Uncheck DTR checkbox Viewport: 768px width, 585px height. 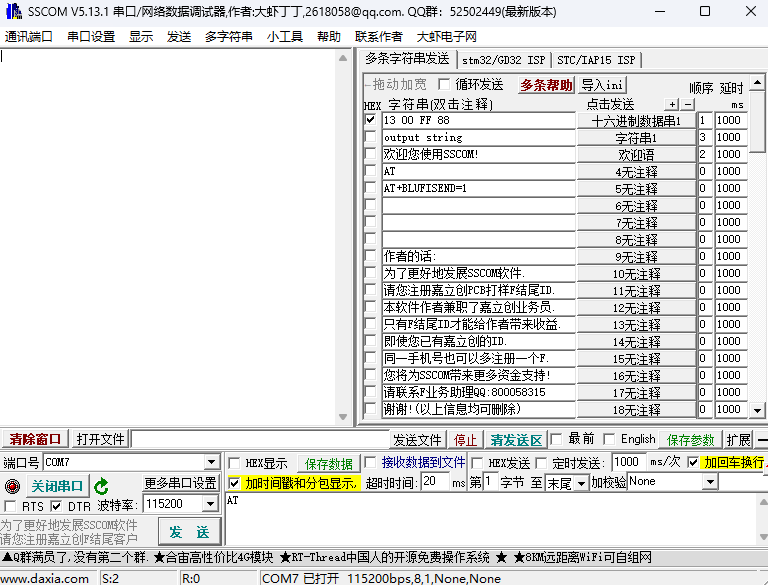coord(56,506)
